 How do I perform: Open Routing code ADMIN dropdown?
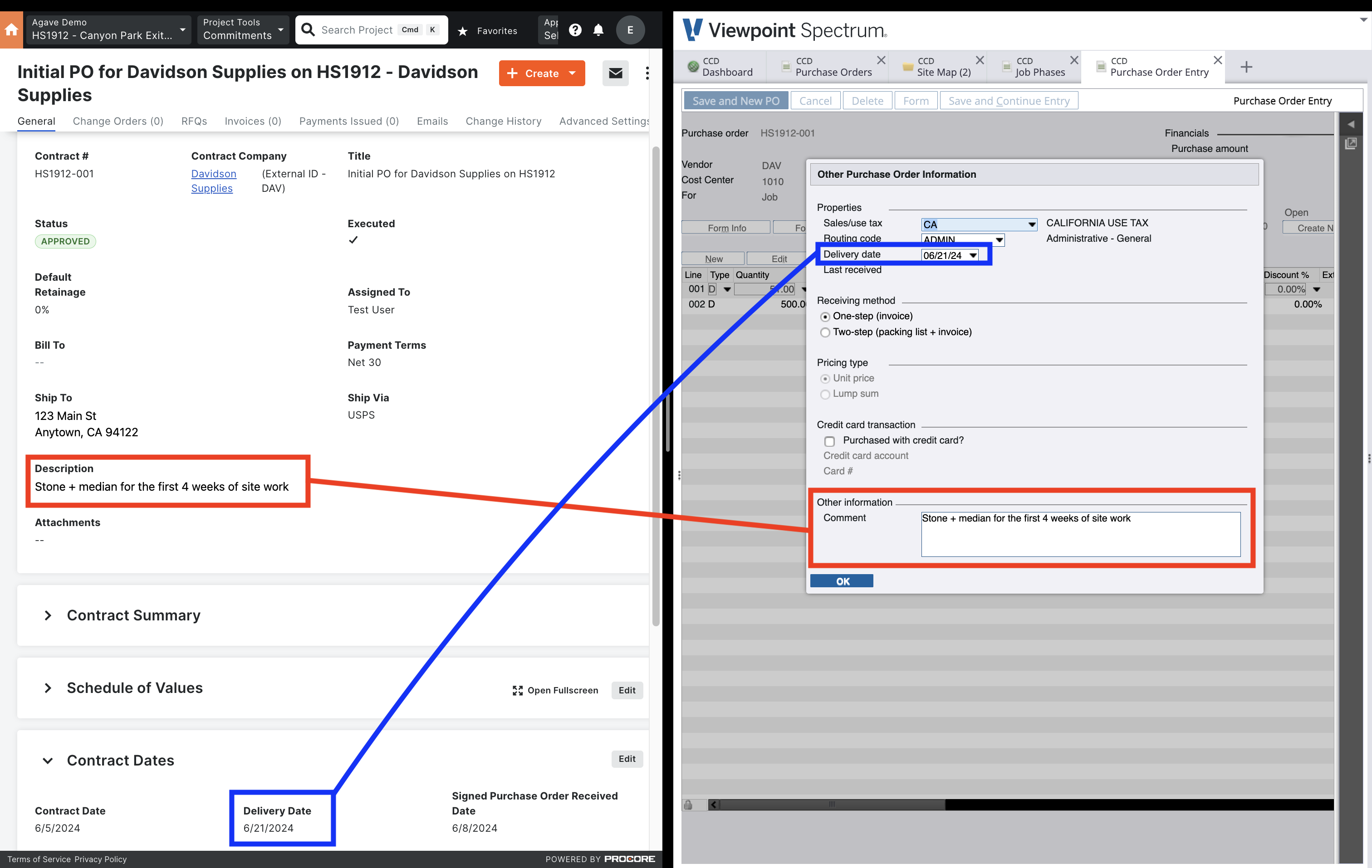coord(999,240)
